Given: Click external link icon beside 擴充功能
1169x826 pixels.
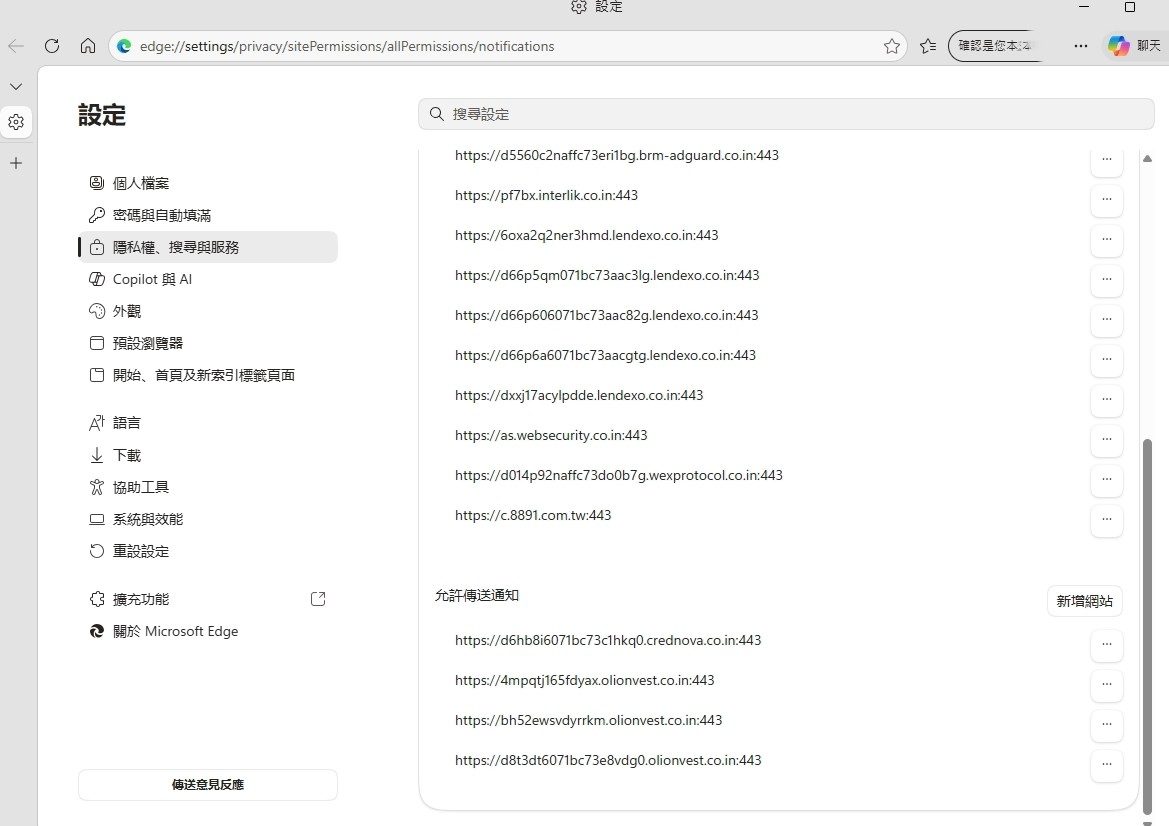Looking at the screenshot, I should [x=318, y=599].
